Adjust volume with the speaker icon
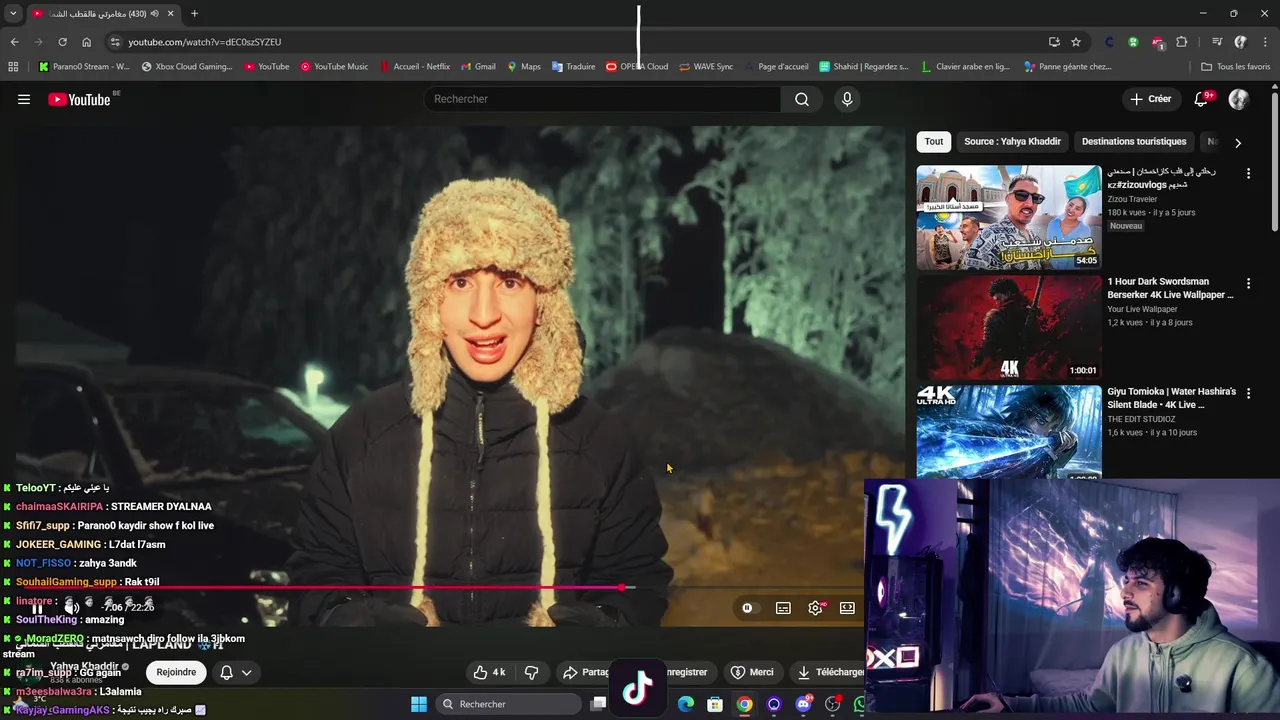This screenshot has width=1280, height=720. click(71, 607)
